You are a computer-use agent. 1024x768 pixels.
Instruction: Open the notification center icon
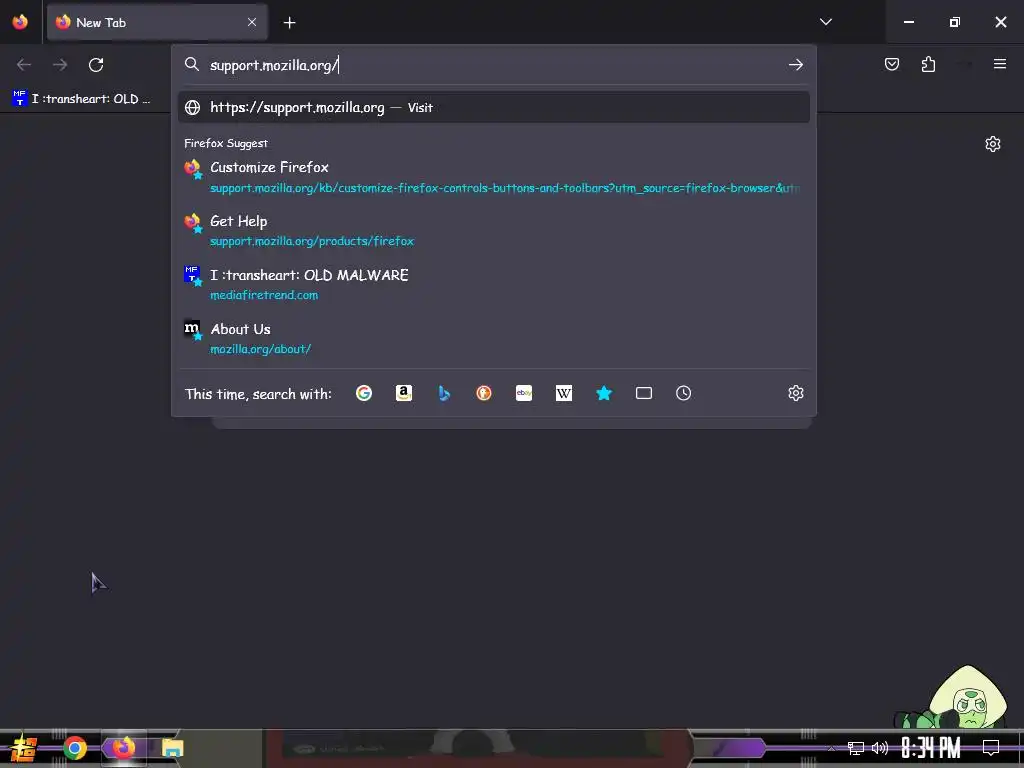tap(991, 748)
